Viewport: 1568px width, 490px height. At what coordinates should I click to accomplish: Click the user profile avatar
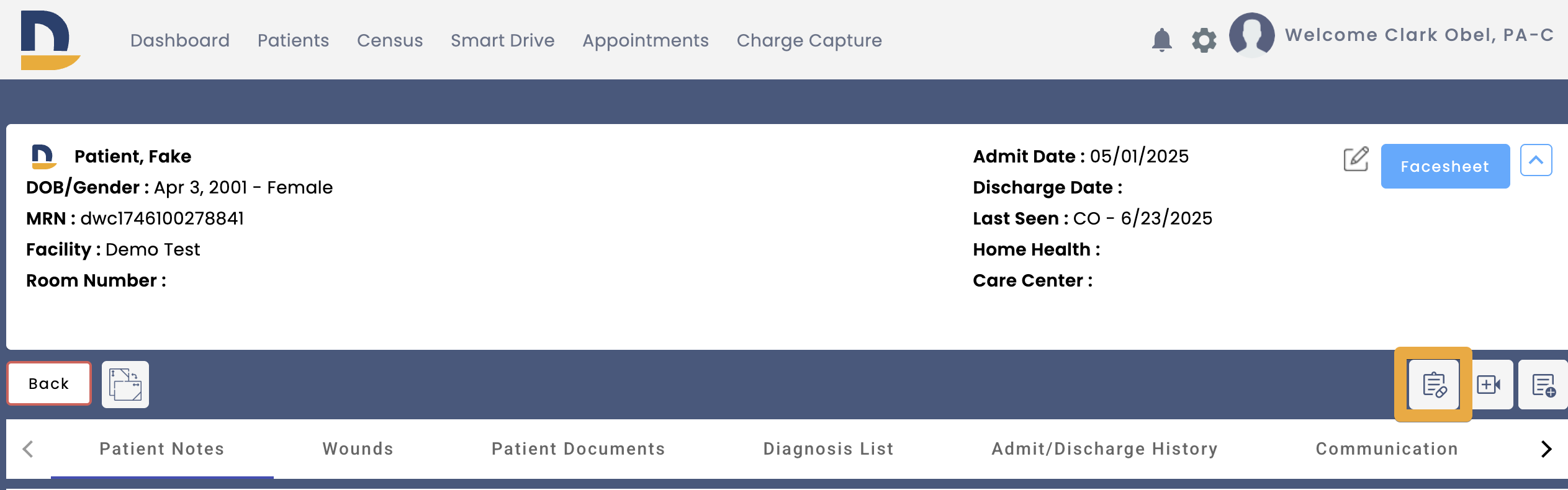[x=1251, y=35]
